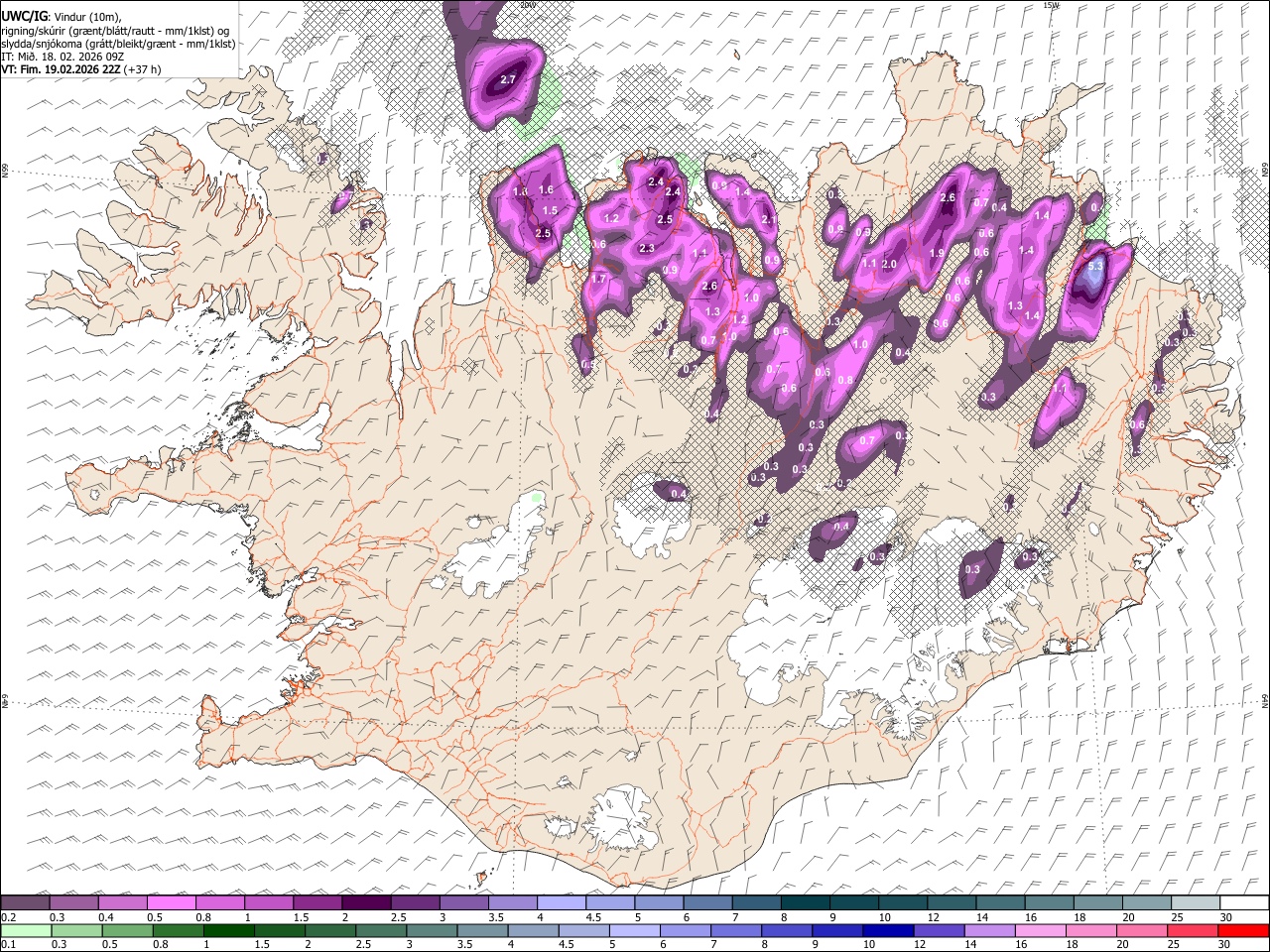Click the crimson 25–30 rain swatch
The width and height of the screenshot is (1270, 952).
tap(1192, 930)
